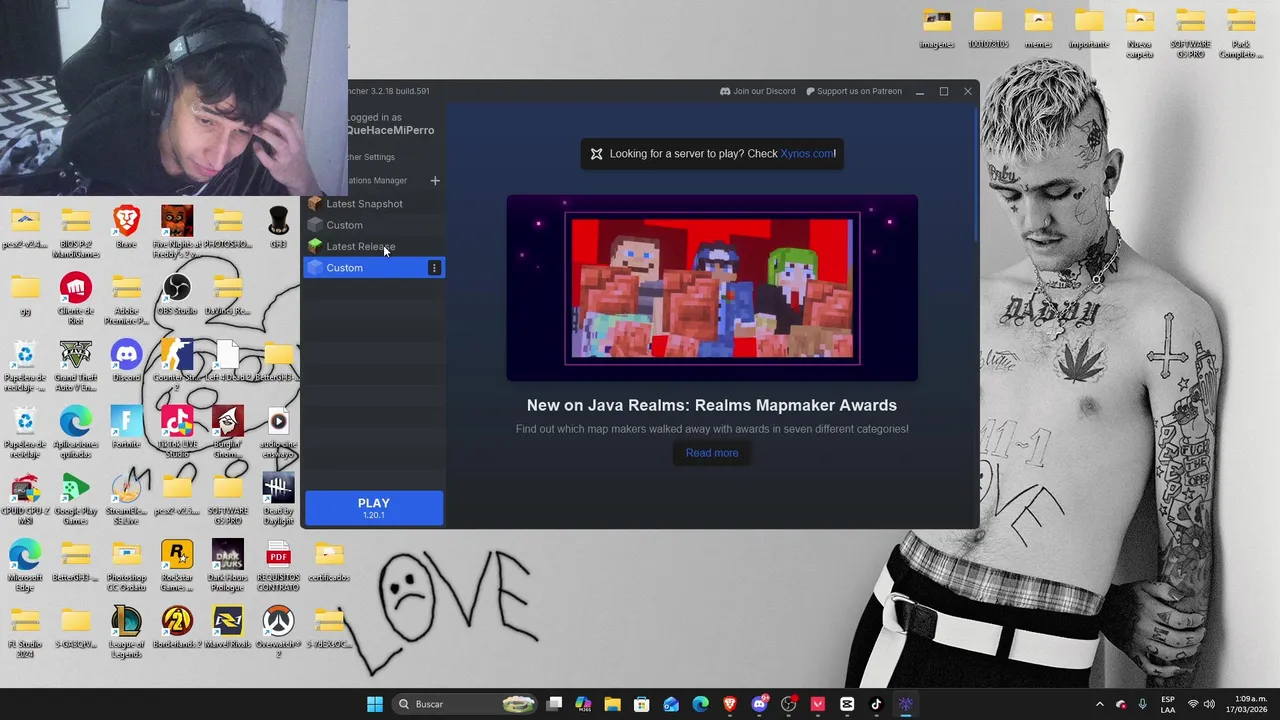Select the Latest Snapshot installation
Viewport: 1280px width, 720px height.
[373, 204]
